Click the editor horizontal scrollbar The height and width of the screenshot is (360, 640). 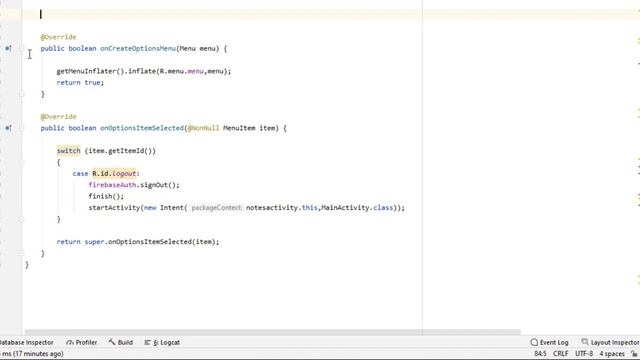[273, 332]
